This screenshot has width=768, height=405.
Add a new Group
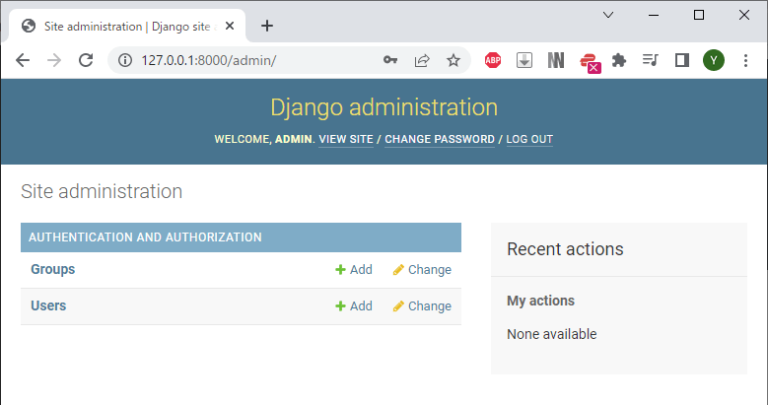(x=353, y=270)
